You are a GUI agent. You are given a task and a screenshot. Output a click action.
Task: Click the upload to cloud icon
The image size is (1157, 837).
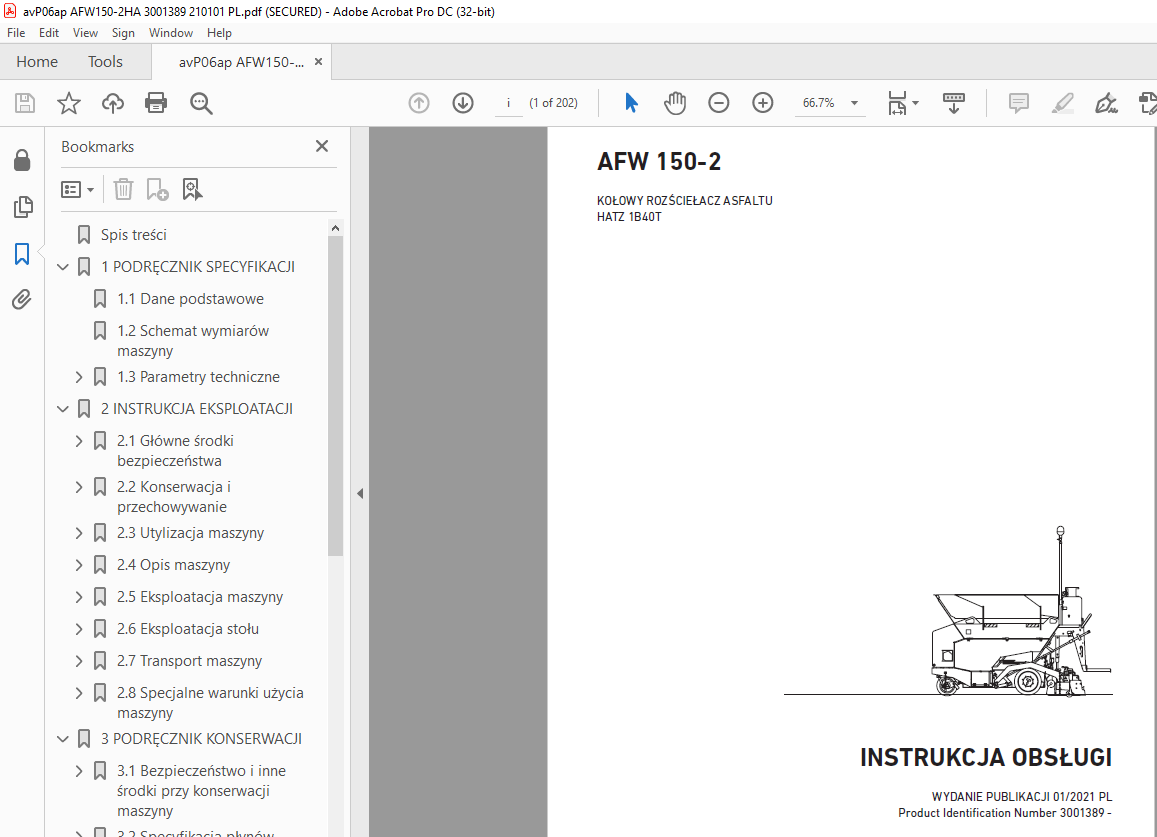113,103
